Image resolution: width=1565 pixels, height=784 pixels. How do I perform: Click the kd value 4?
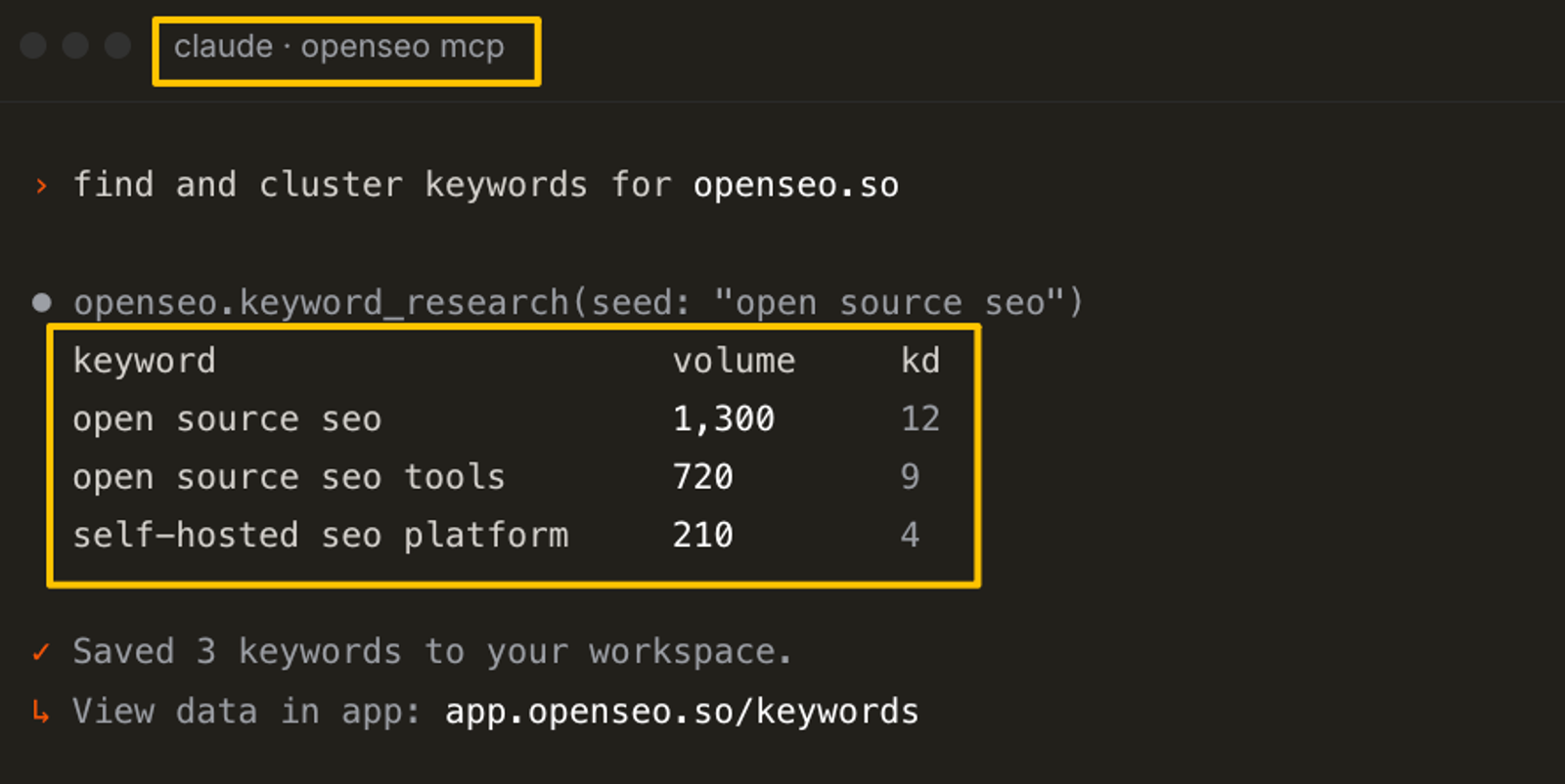pyautogui.click(x=911, y=535)
